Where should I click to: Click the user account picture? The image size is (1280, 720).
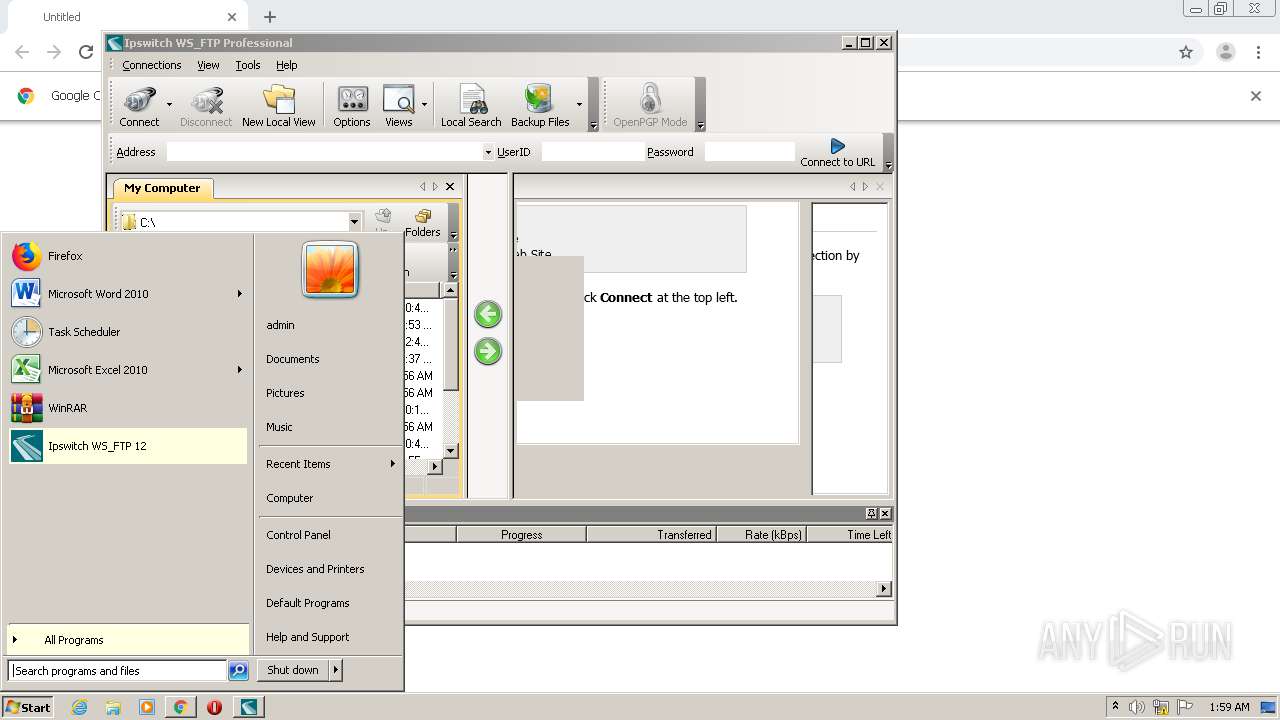pyautogui.click(x=330, y=270)
